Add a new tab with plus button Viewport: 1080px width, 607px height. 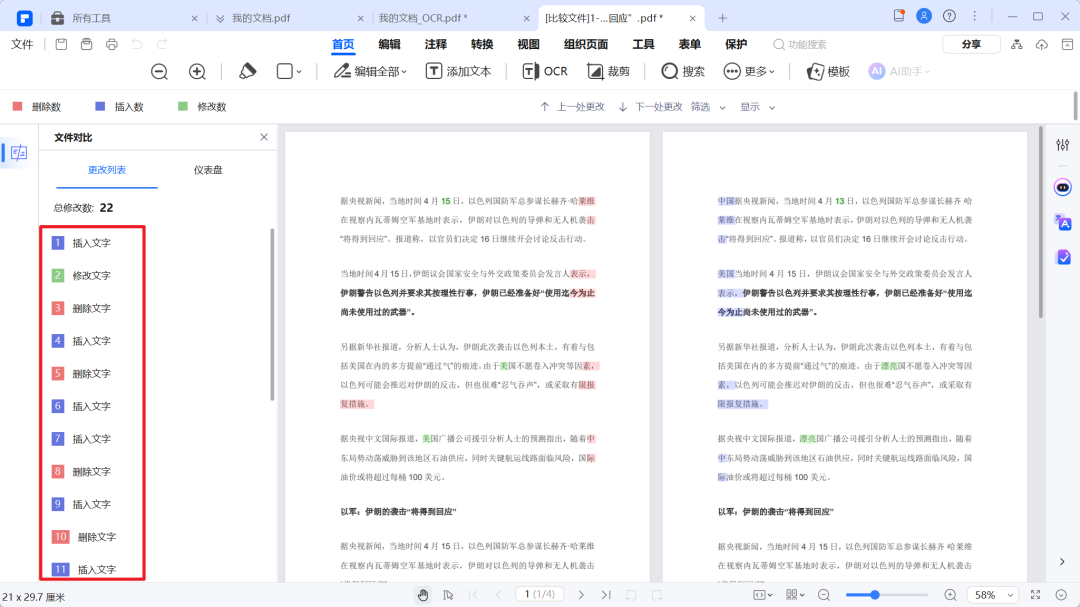(722, 18)
